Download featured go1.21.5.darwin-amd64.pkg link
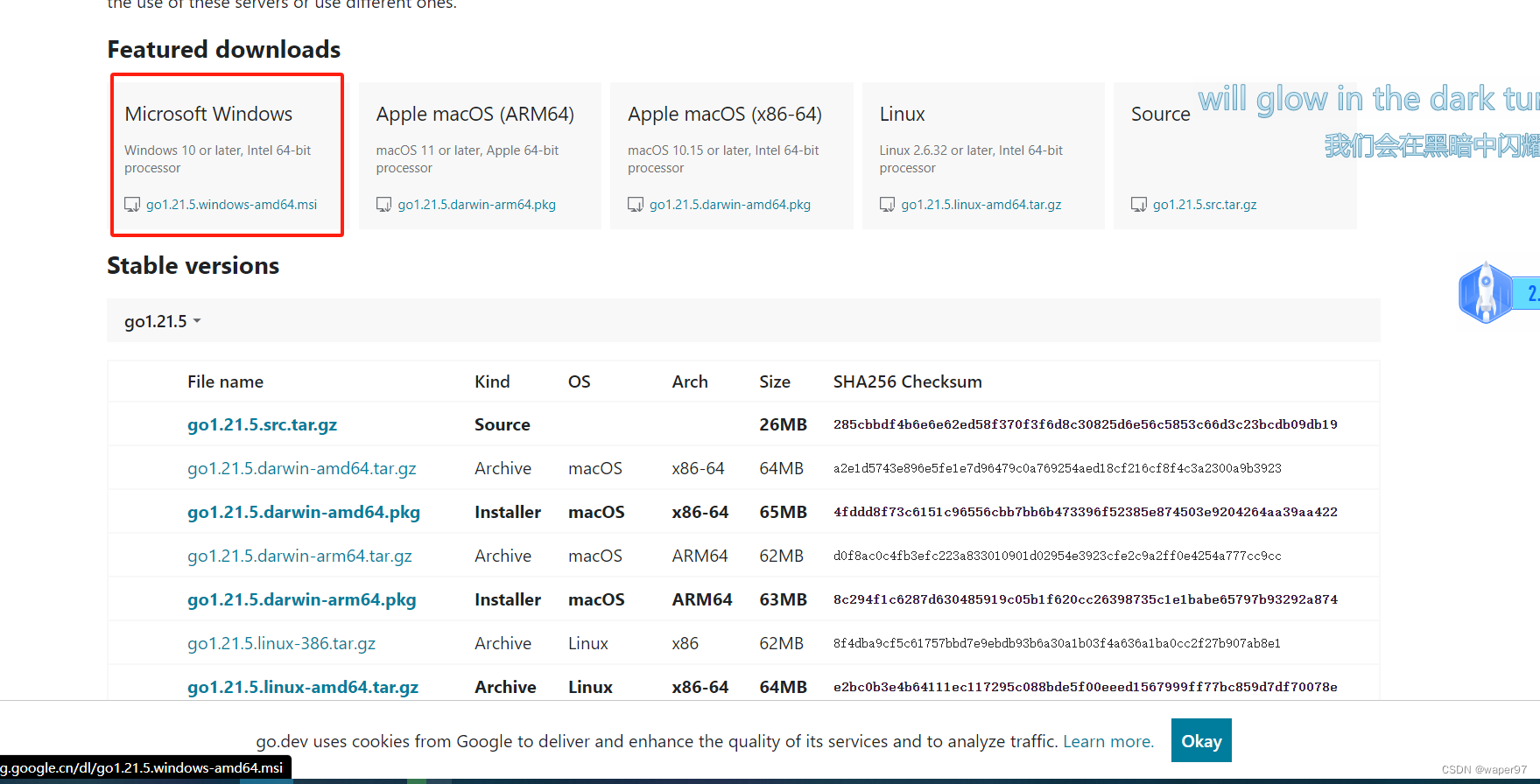 (730, 205)
